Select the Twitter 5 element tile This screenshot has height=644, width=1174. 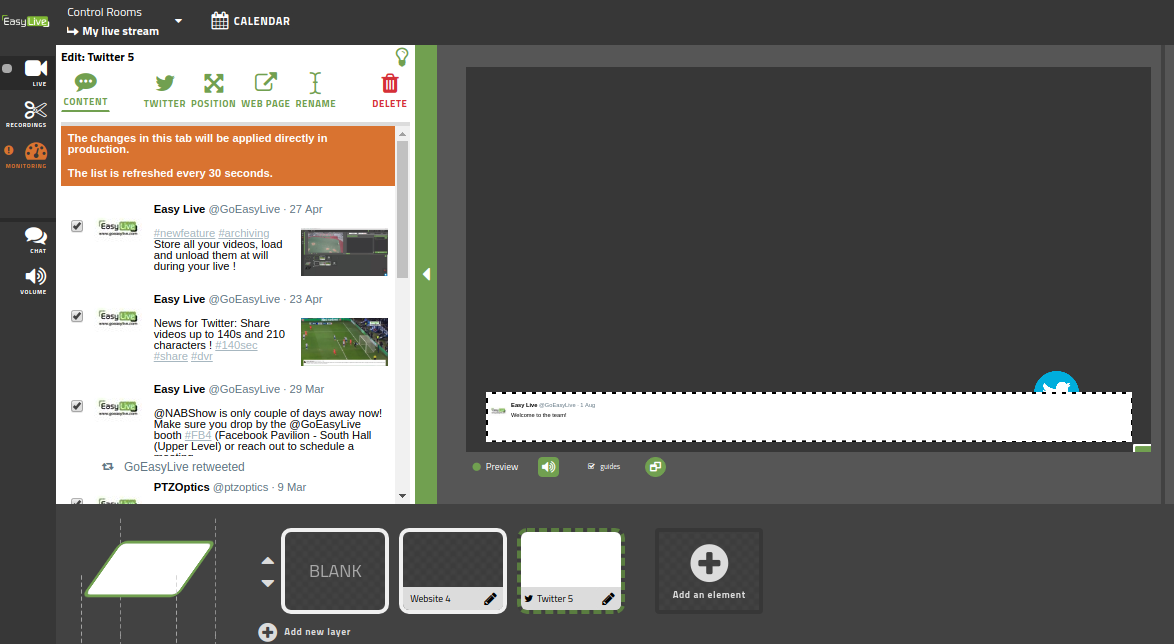pos(571,571)
